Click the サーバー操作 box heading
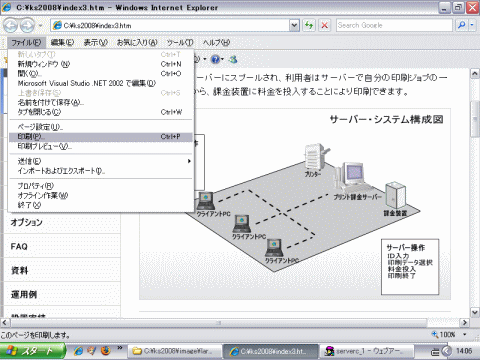This screenshot has width=480, height=360. 405,247
